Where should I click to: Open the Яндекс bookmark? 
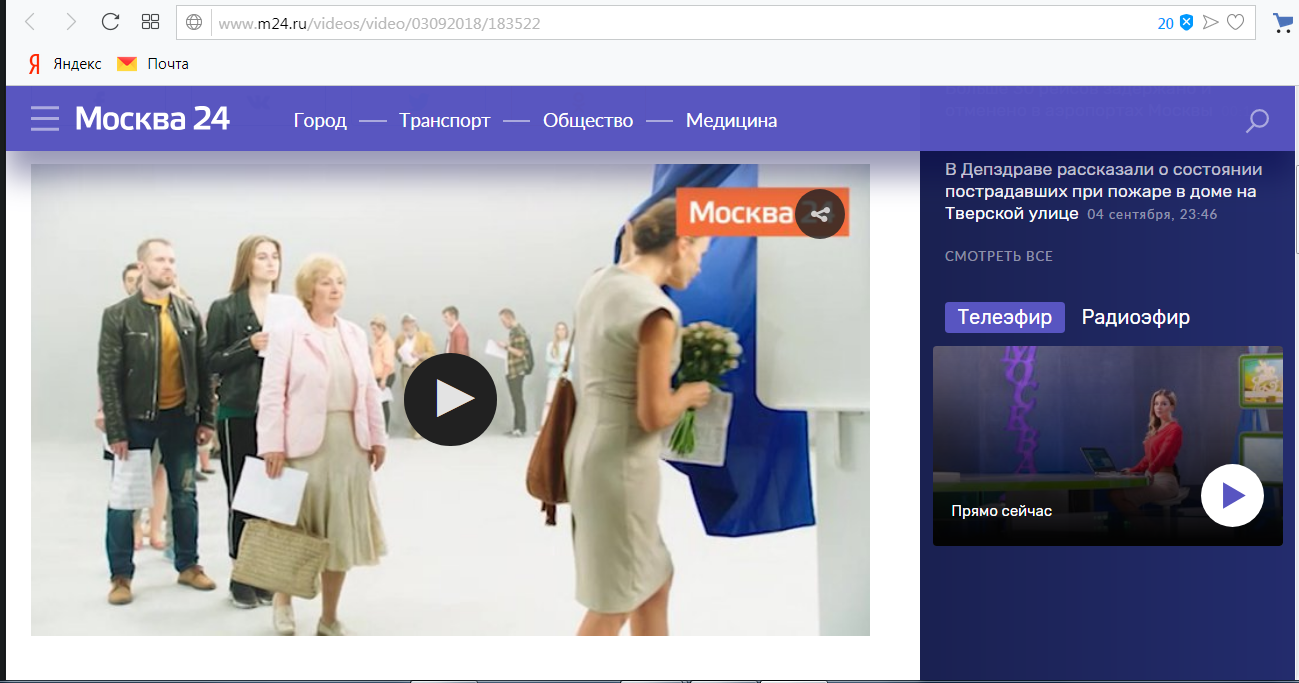(65, 64)
